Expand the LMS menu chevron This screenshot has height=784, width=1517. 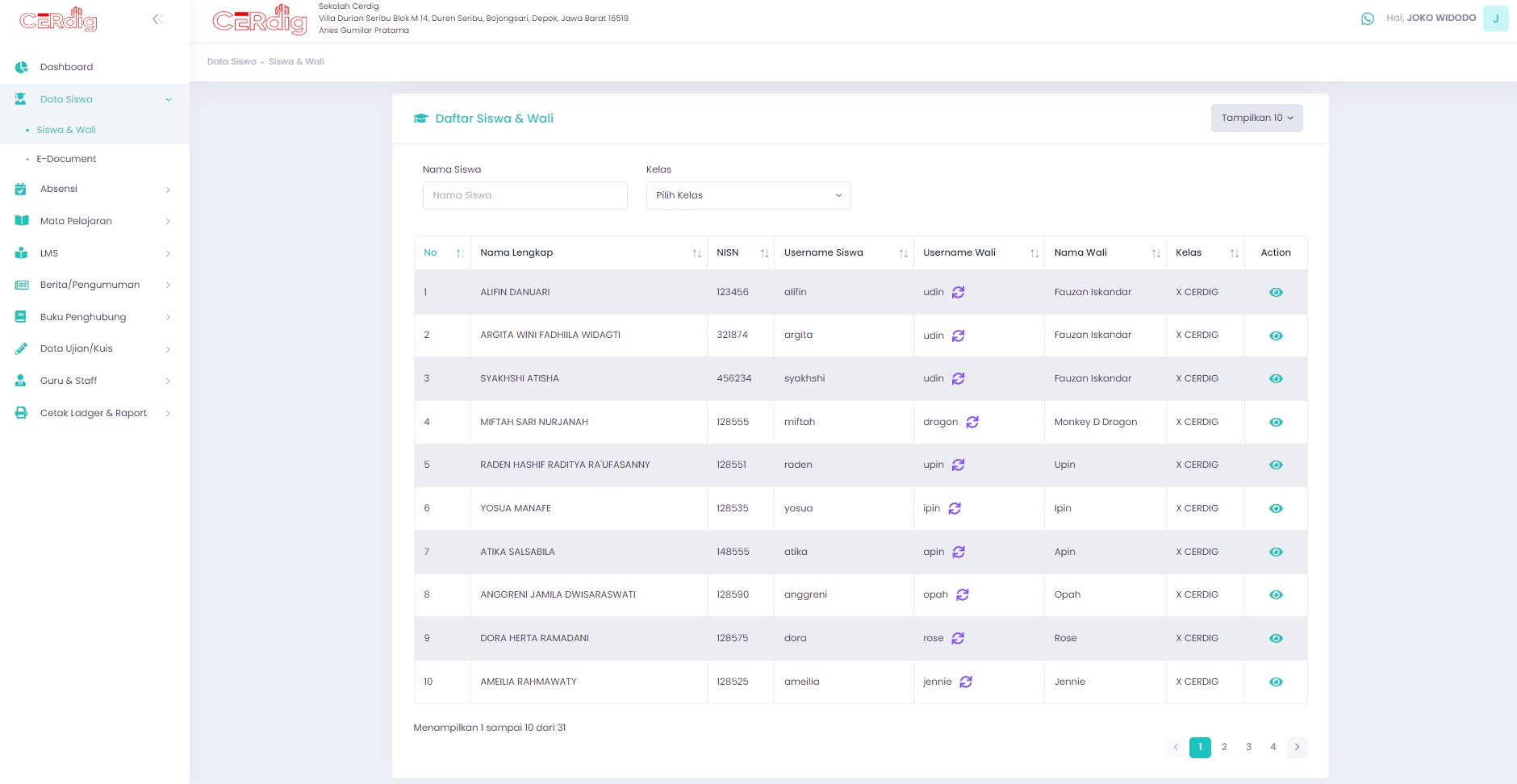(x=168, y=253)
